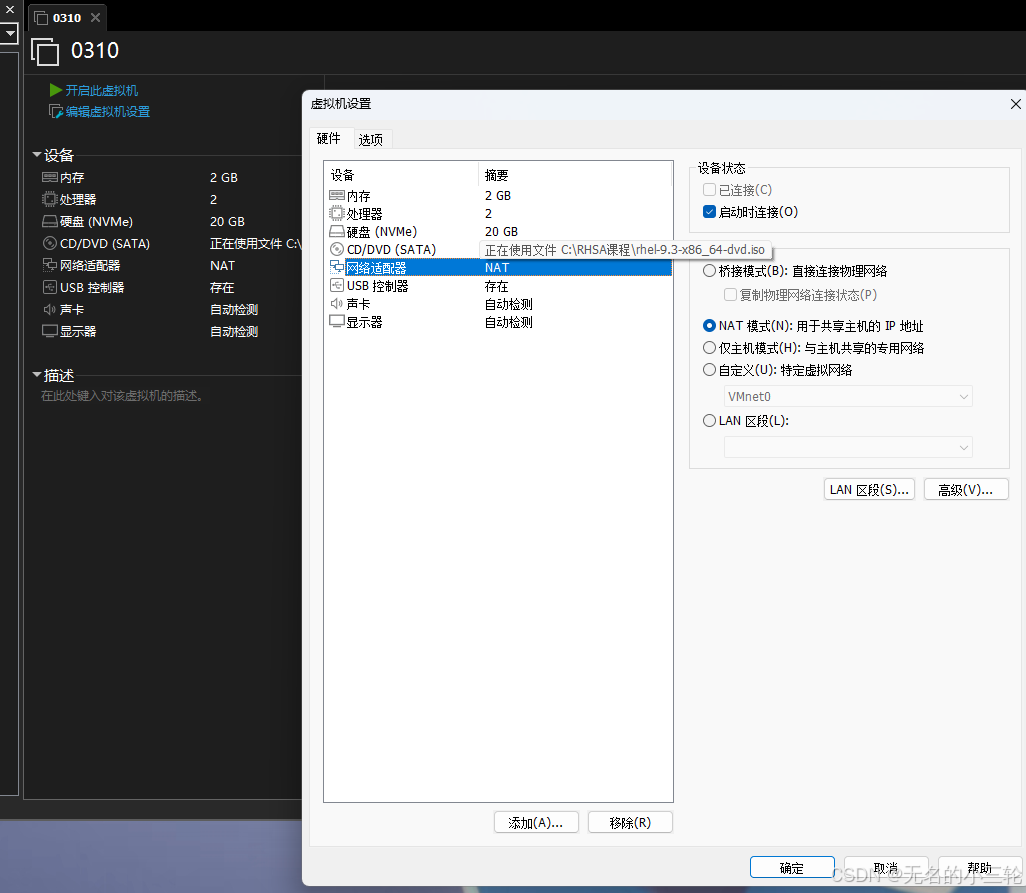This screenshot has height=893, width=1026.
Task: Click 高级(V)... button
Action: click(966, 489)
